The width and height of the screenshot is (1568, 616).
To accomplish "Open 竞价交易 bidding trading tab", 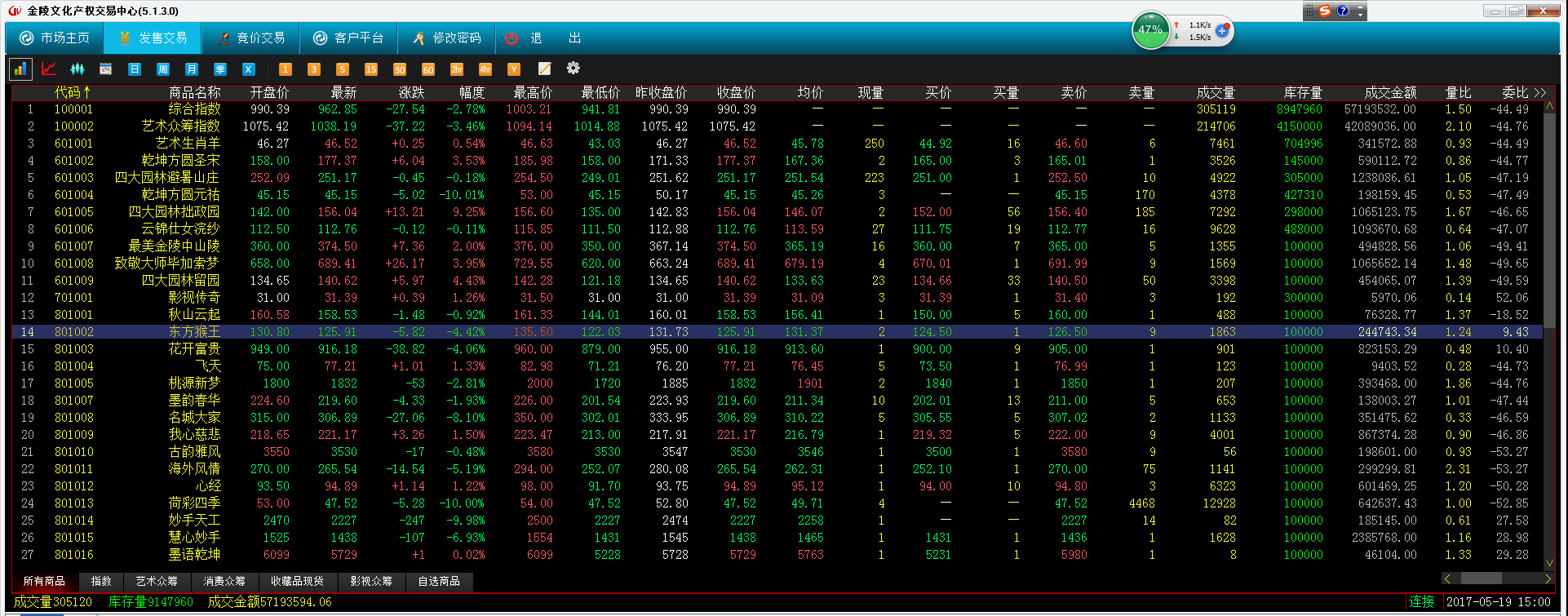I will 250,38.
